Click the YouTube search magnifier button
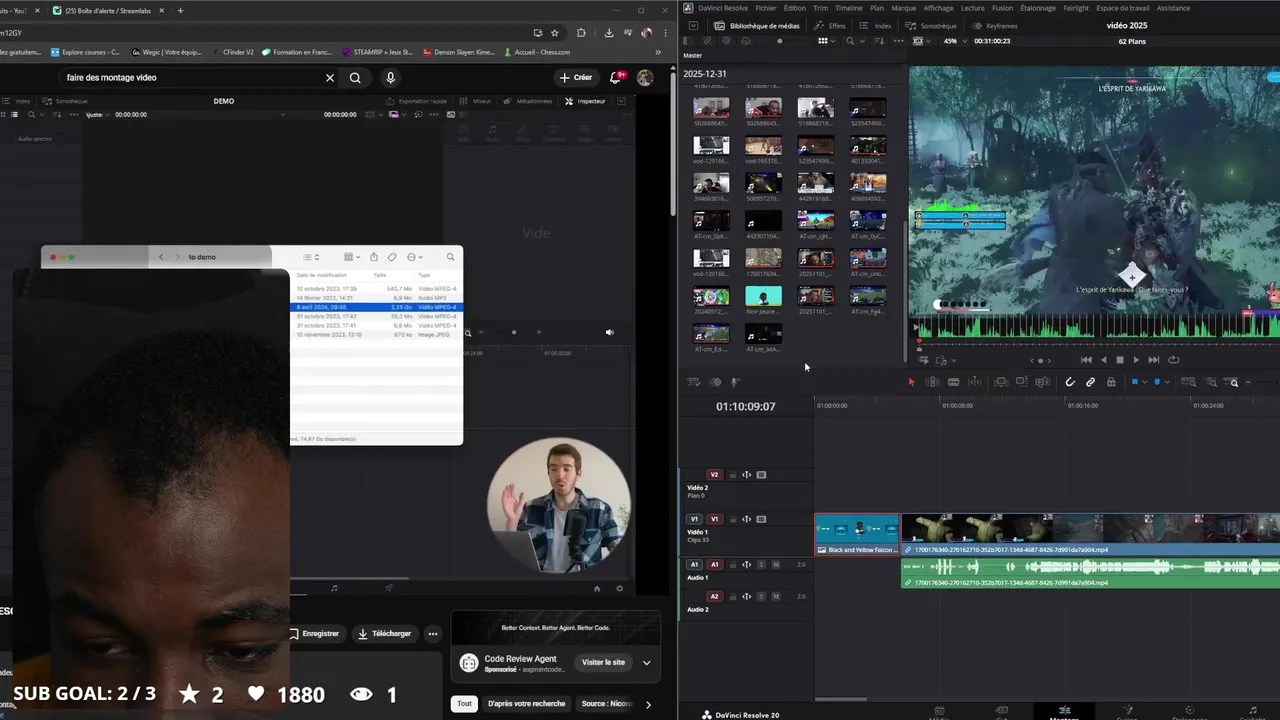 point(355,77)
